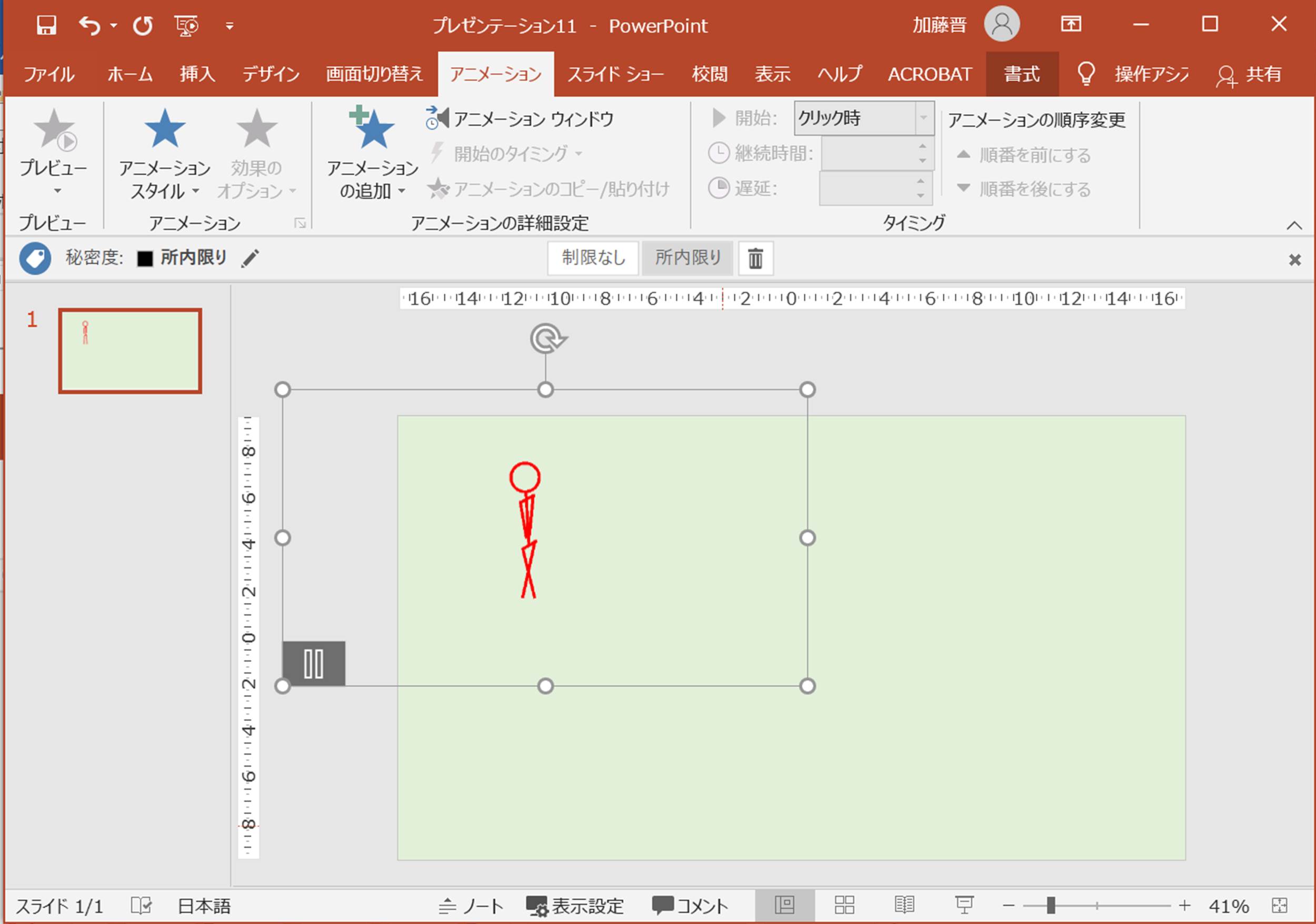The image size is (1316, 924).
Task: Switch to slide sorter view
Action: (844, 906)
